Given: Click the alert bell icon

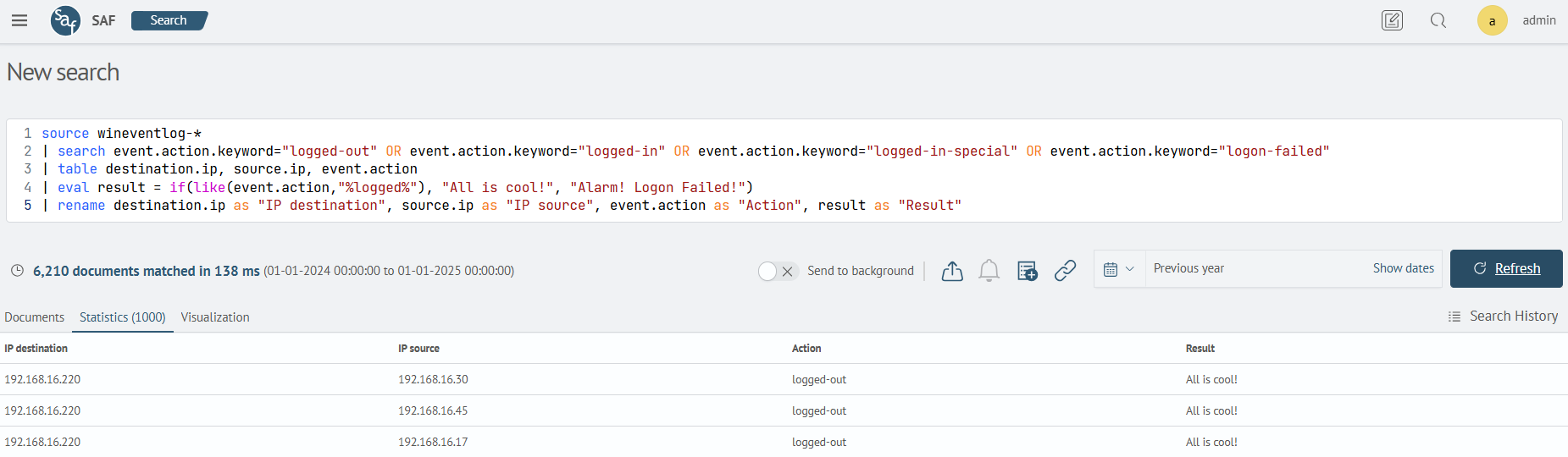Looking at the screenshot, I should click(989, 271).
